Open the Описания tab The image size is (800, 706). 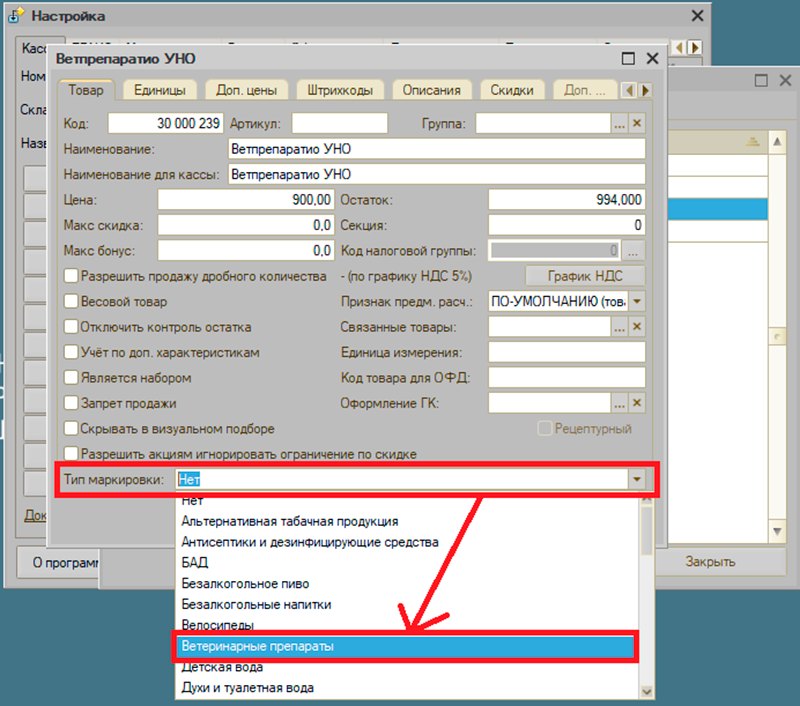pos(432,90)
